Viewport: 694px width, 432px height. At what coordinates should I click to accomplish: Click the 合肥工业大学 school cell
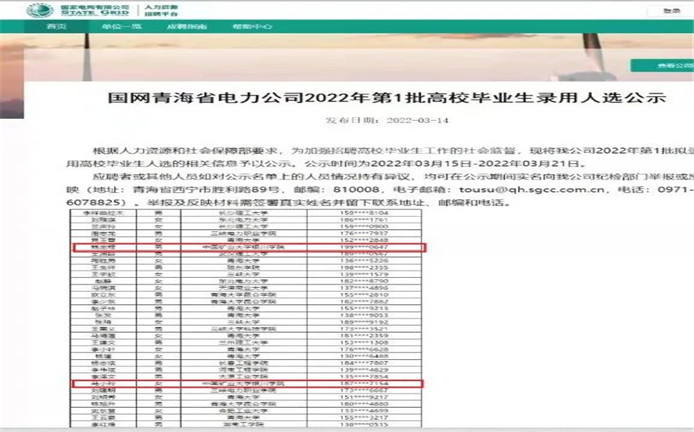[243, 411]
